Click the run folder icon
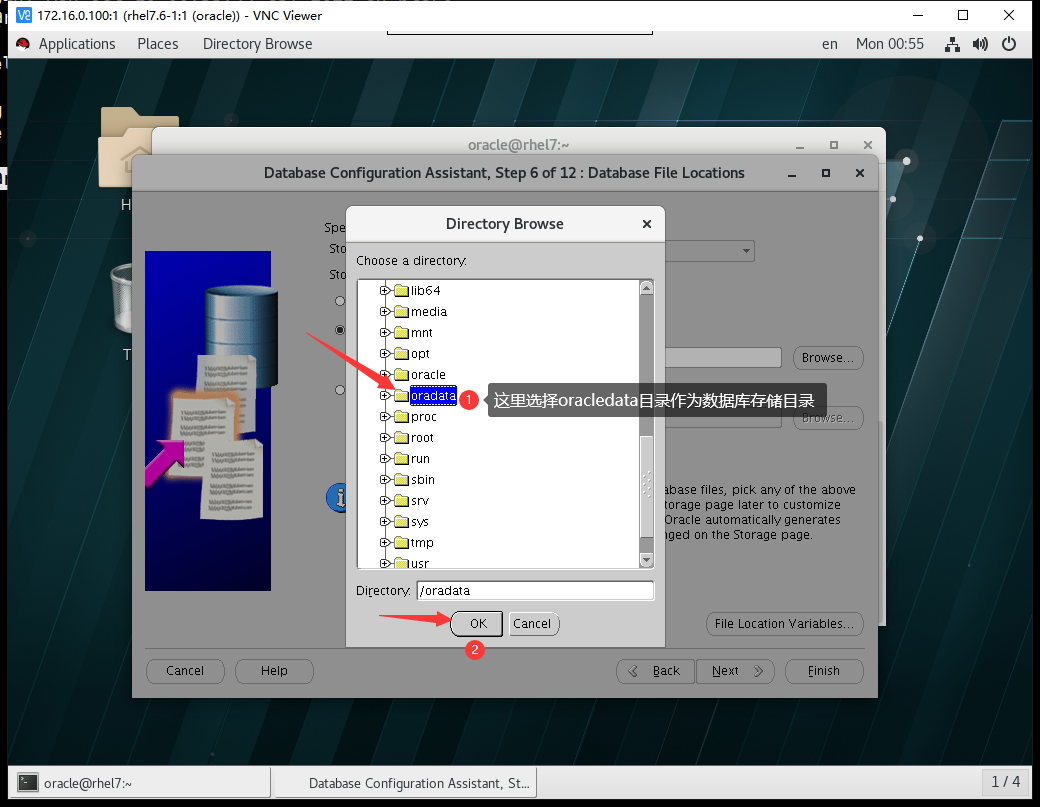 401,458
